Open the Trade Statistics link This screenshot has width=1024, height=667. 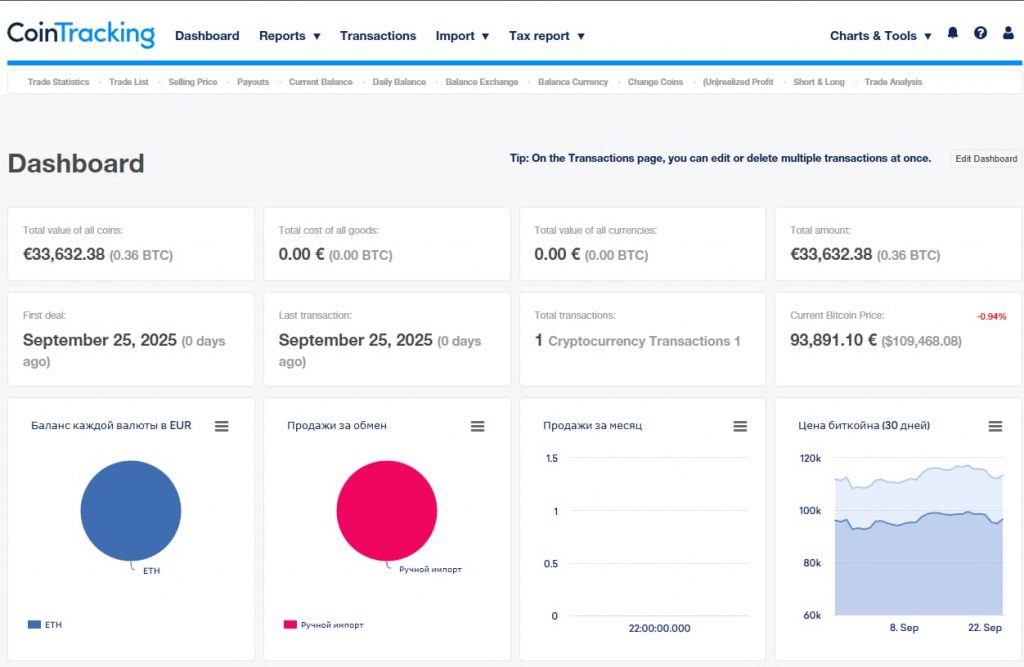(58, 82)
